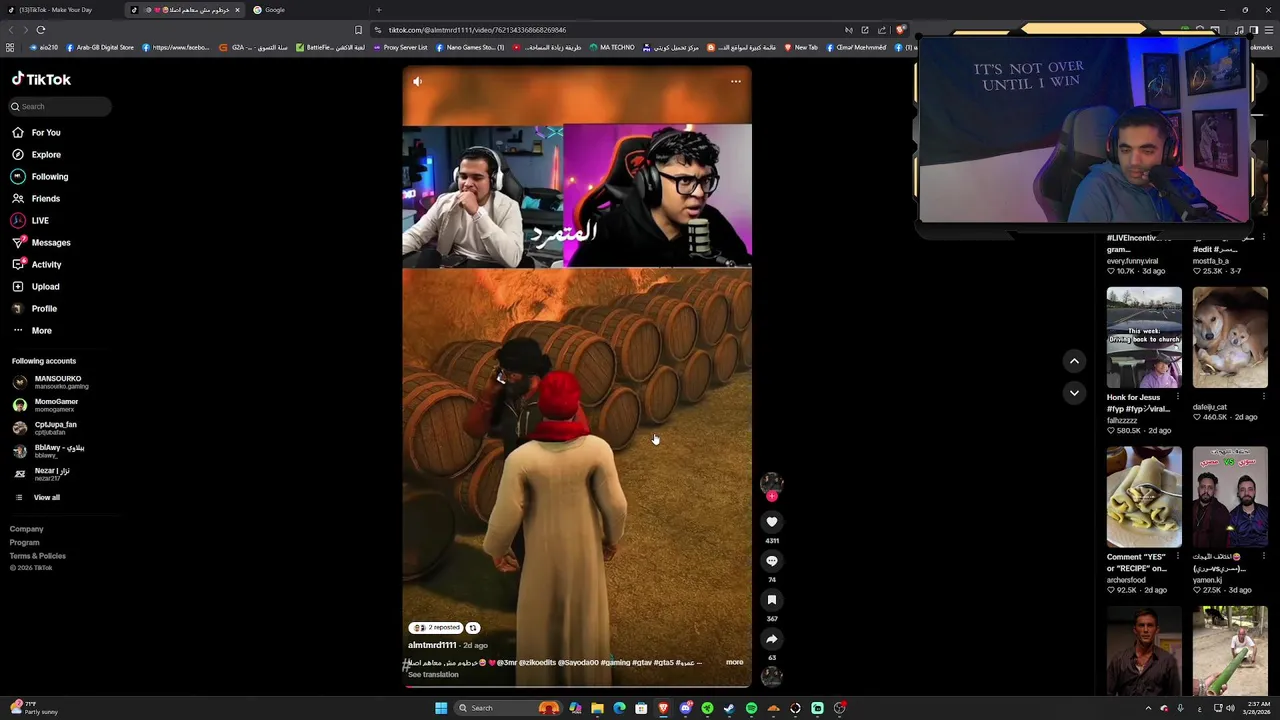Click the bookmark page icon in address bar
Screen dimensions: 1280x720
[x=359, y=30]
